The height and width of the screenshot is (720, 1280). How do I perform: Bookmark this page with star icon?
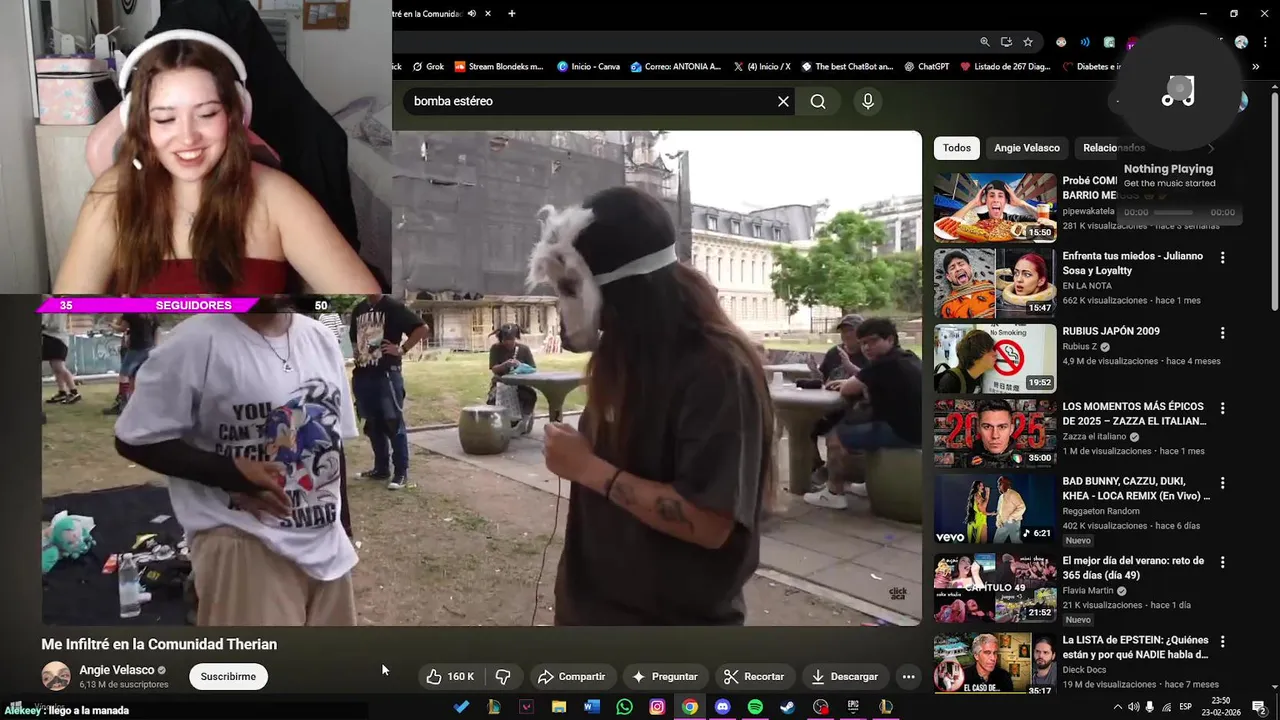coord(1028,42)
